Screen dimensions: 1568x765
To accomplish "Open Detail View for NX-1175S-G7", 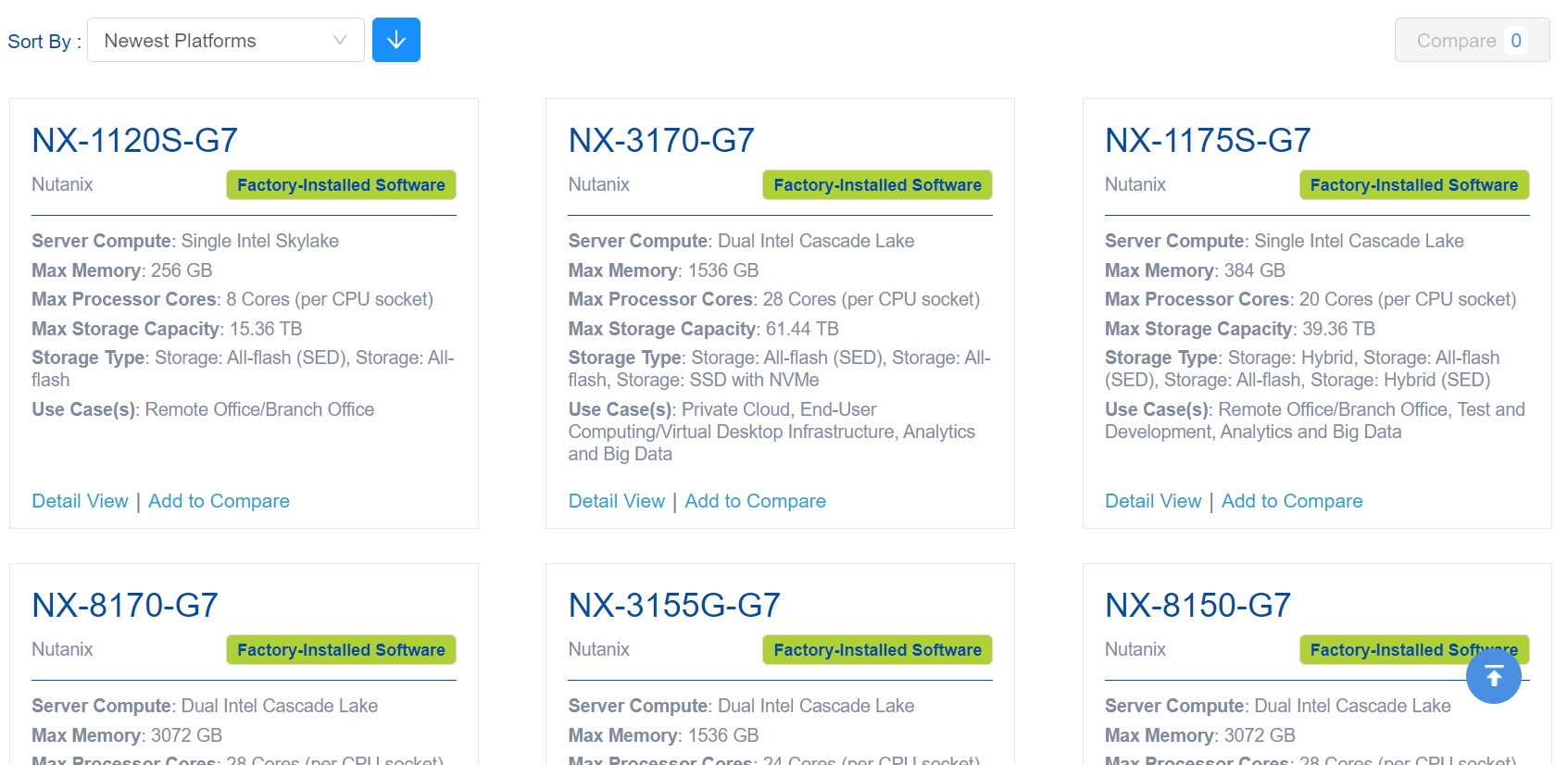I will 1153,501.
